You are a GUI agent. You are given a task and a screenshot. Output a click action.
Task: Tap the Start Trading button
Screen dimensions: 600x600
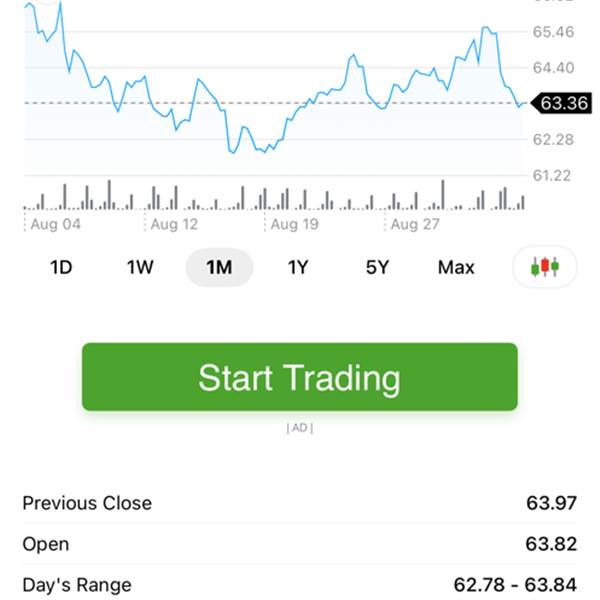tap(300, 377)
